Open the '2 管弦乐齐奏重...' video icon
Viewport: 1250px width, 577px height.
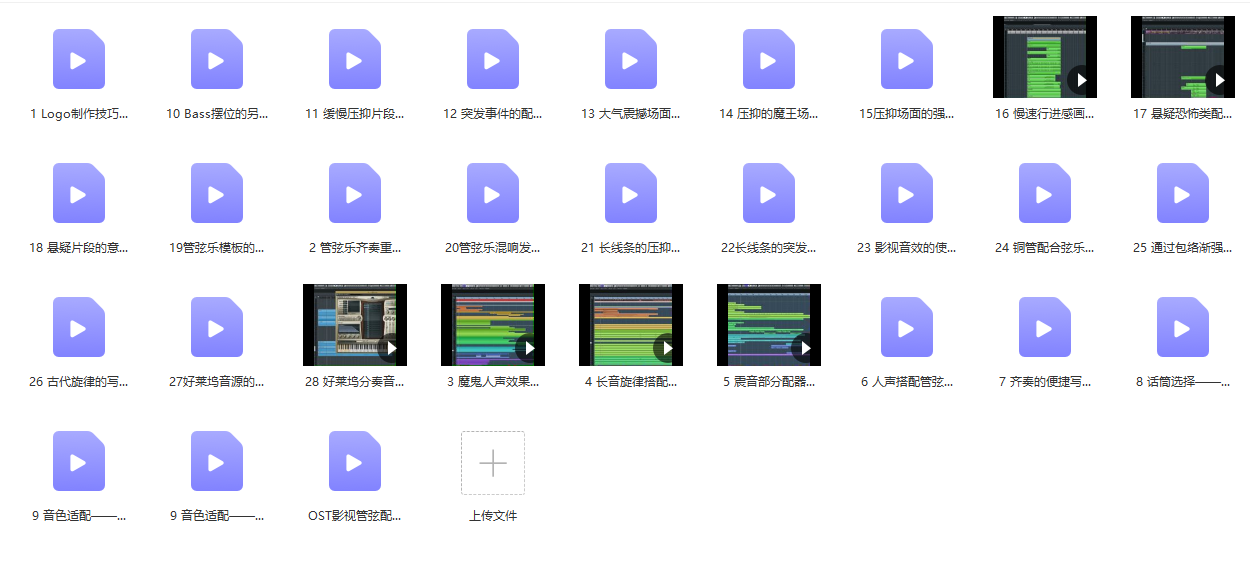click(x=355, y=193)
